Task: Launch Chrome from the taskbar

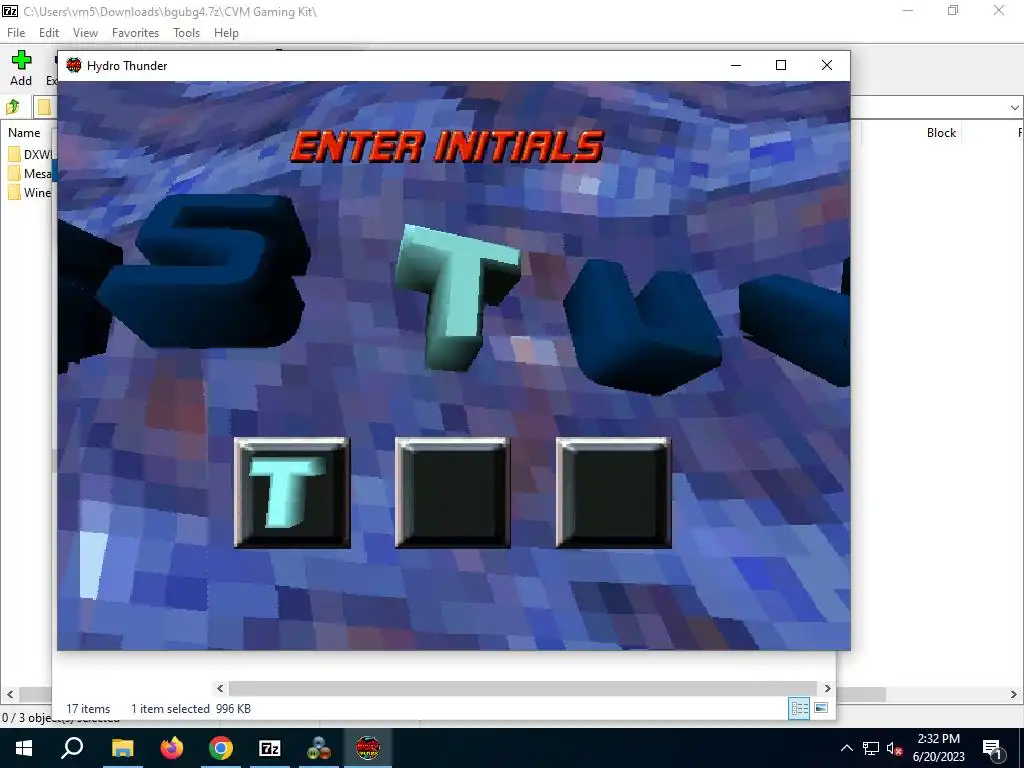Action: 221,748
